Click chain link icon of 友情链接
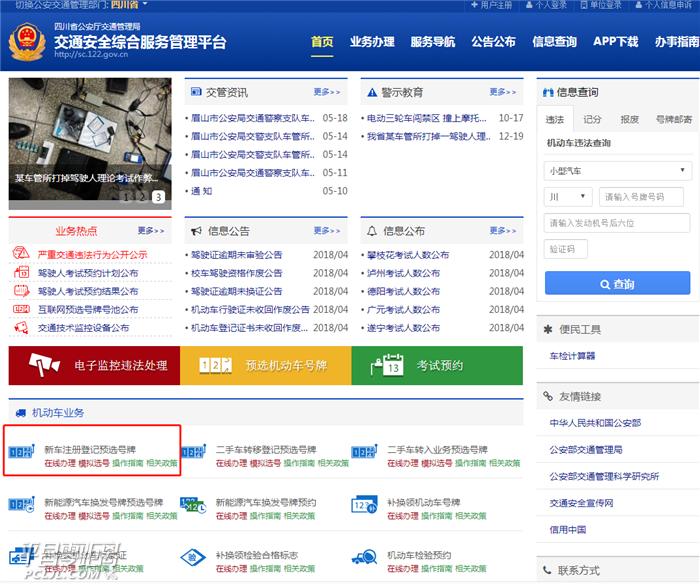The width and height of the screenshot is (700, 585). coord(548,396)
